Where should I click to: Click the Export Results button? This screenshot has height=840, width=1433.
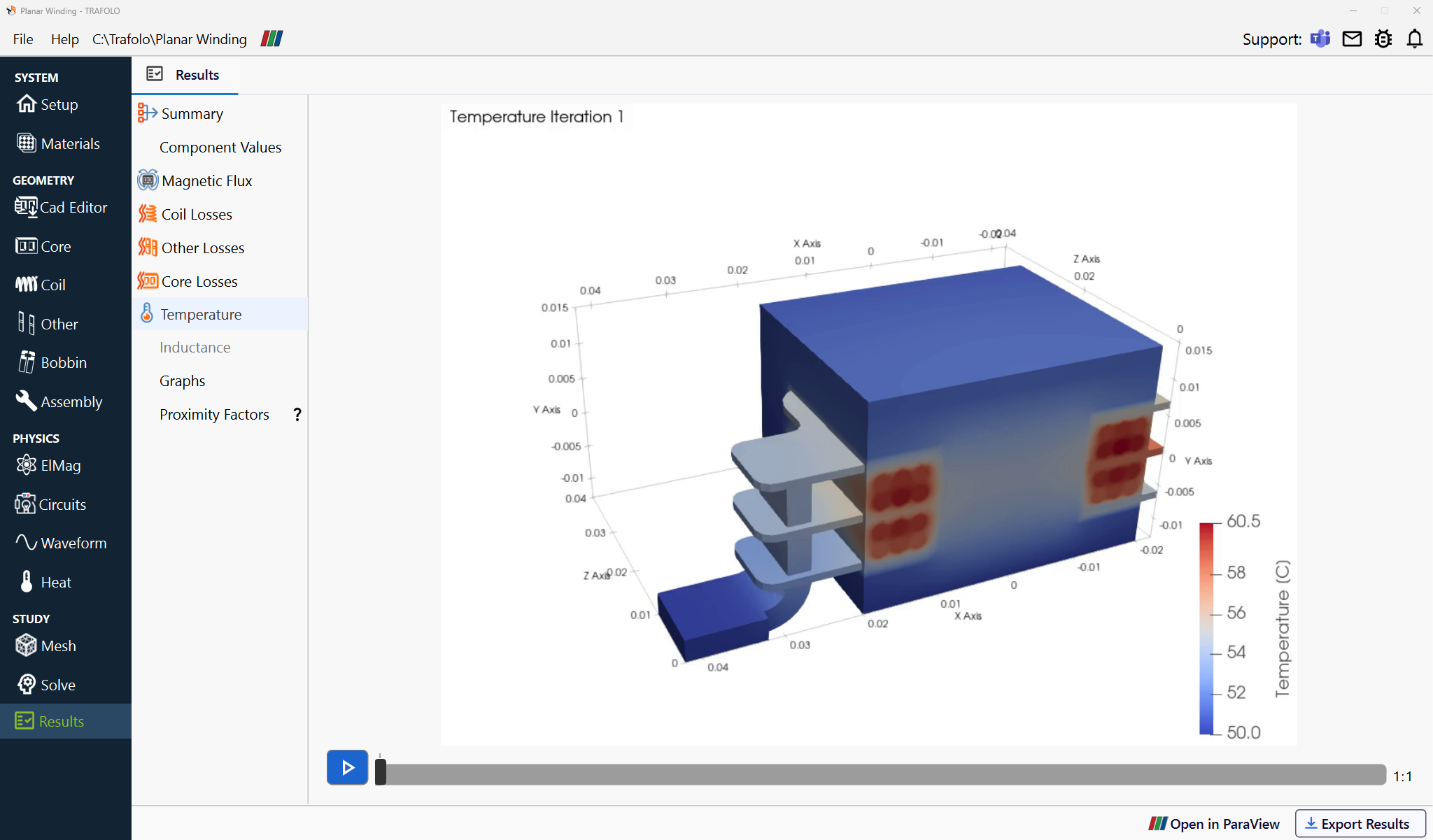pos(1360,824)
